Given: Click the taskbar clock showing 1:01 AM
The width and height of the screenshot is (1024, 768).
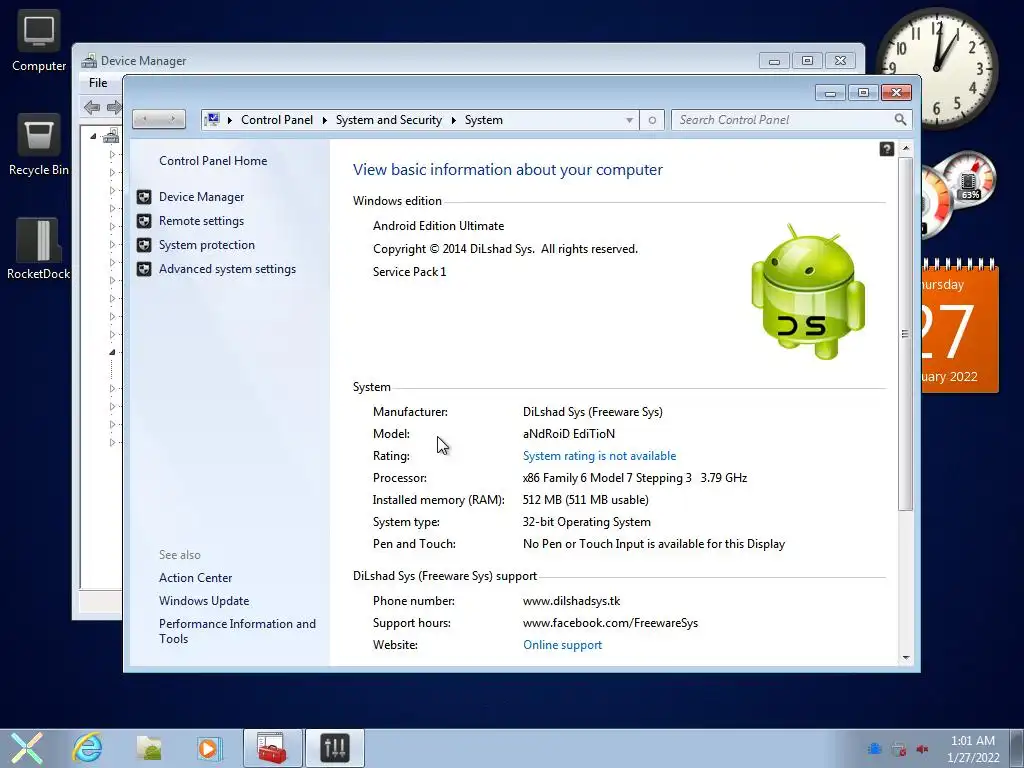Looking at the screenshot, I should coord(973,749).
